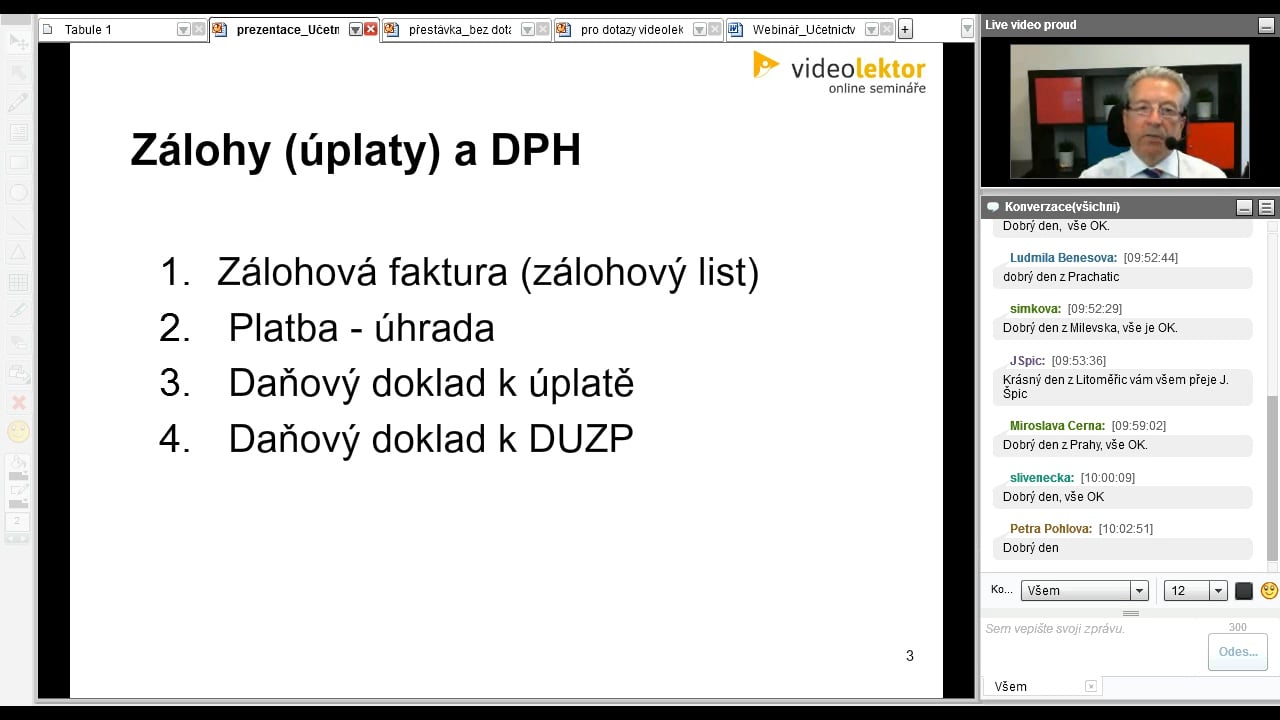Screen dimensions: 1280x720
Task: Select the text box tool
Action: [18, 132]
